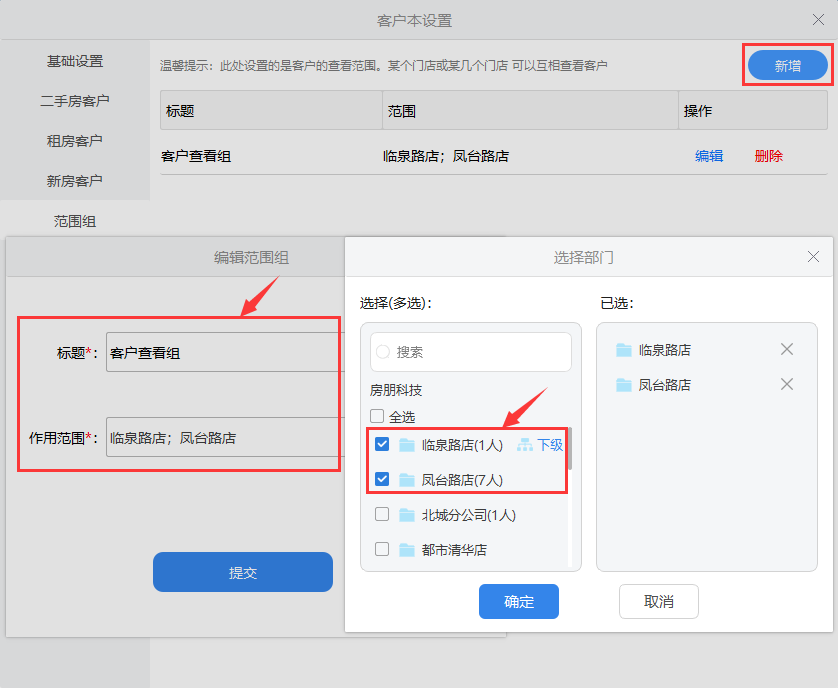838x688 pixels.
Task: Click 北城分公司 folder icon
Action: (x=407, y=515)
